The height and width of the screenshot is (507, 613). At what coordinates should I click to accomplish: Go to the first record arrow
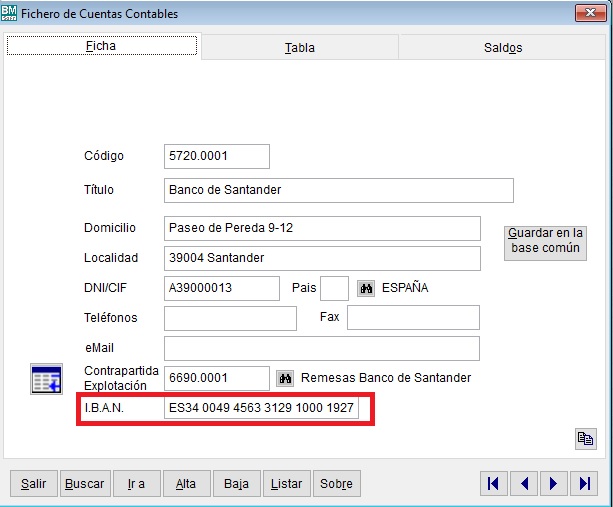click(x=493, y=484)
